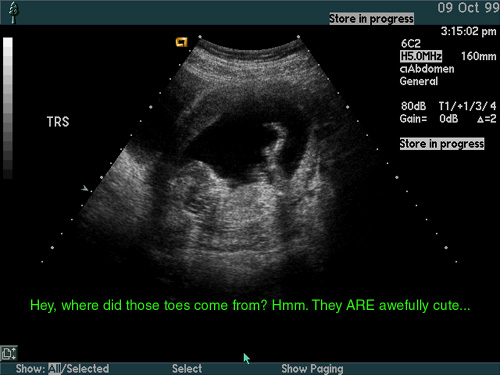Click the orange transducer orientation marker
Screen dimensions: 500x375
tap(182, 42)
